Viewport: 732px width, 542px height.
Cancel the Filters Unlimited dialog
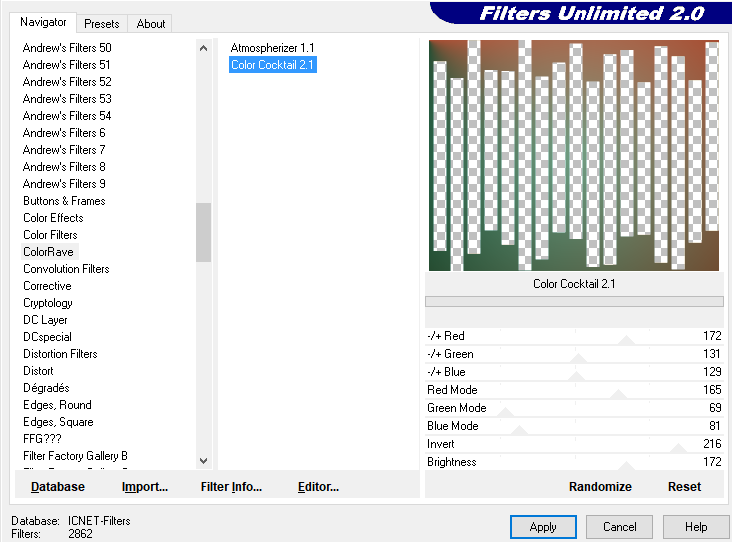[x=619, y=527]
